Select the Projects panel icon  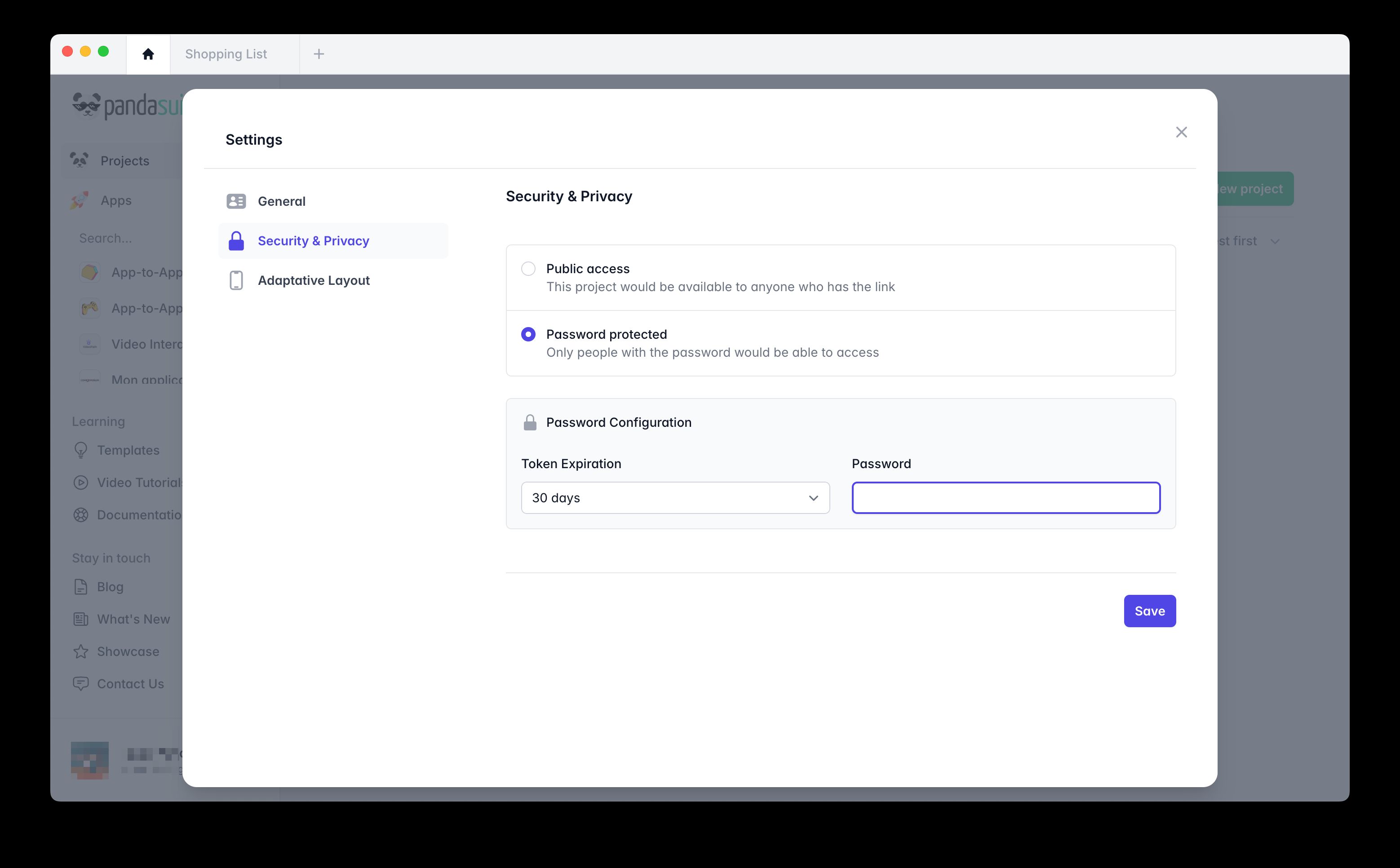[81, 160]
